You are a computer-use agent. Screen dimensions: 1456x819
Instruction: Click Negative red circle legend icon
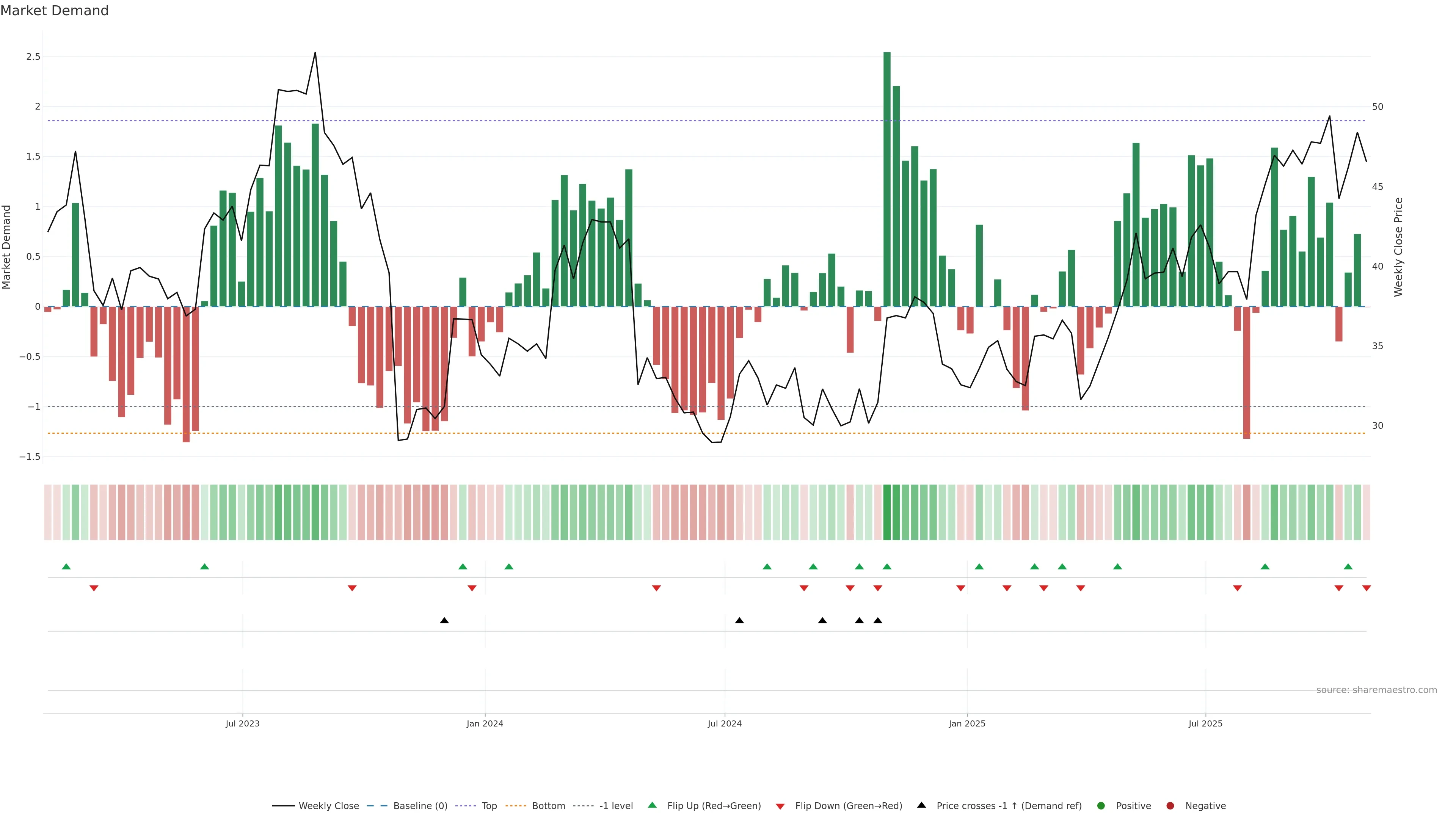click(1170, 806)
